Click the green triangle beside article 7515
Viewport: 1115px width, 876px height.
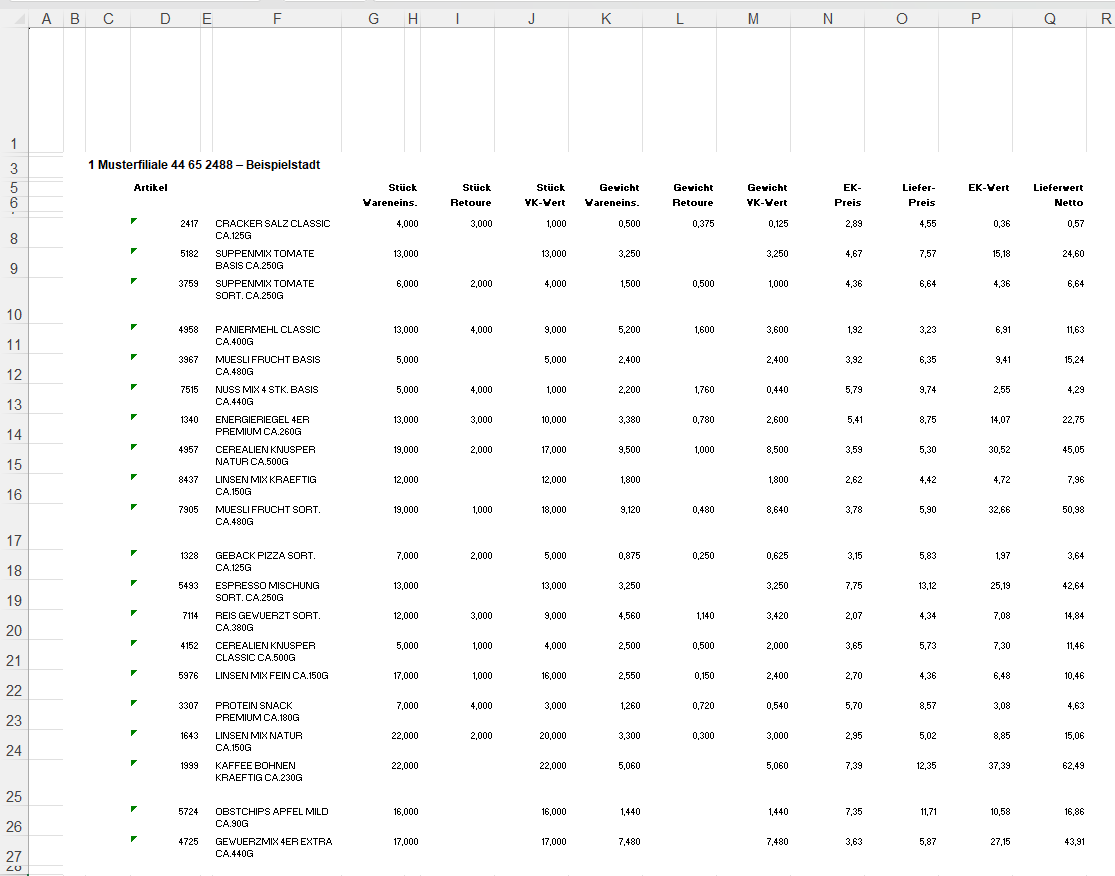pos(134,387)
